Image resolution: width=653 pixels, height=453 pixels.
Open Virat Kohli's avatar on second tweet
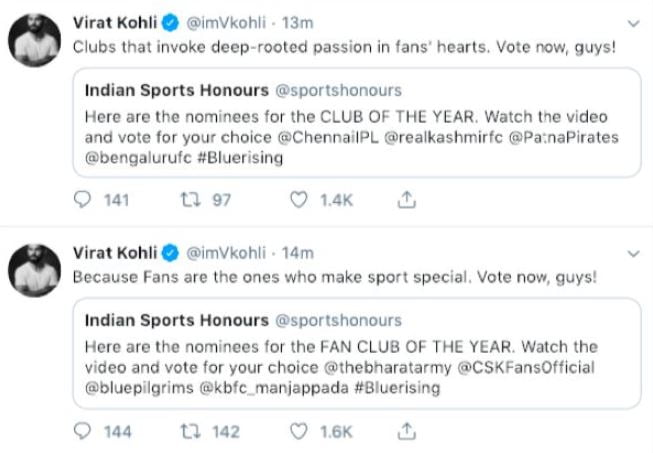click(34, 271)
